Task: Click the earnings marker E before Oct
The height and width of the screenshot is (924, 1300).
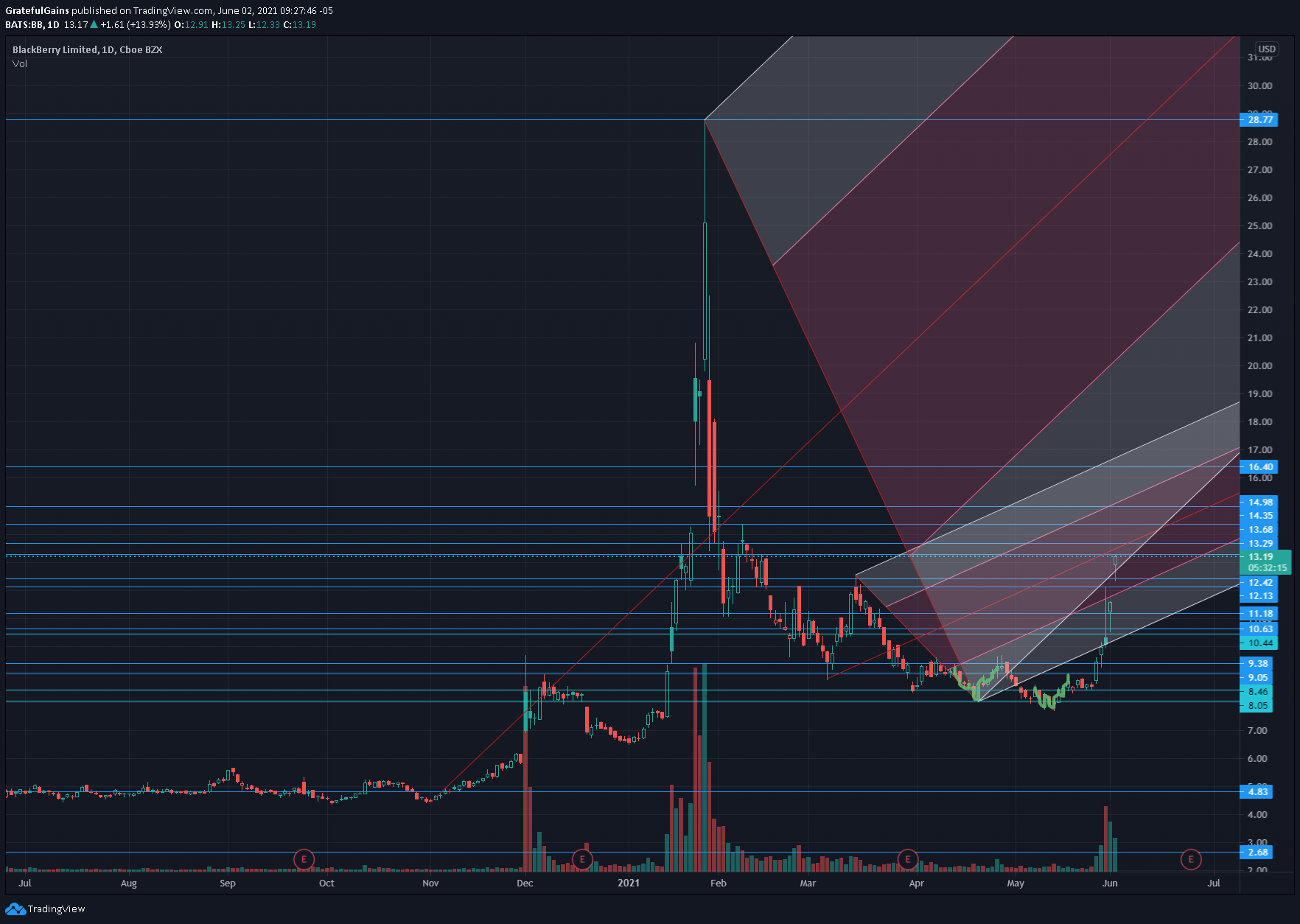Action: (304, 859)
